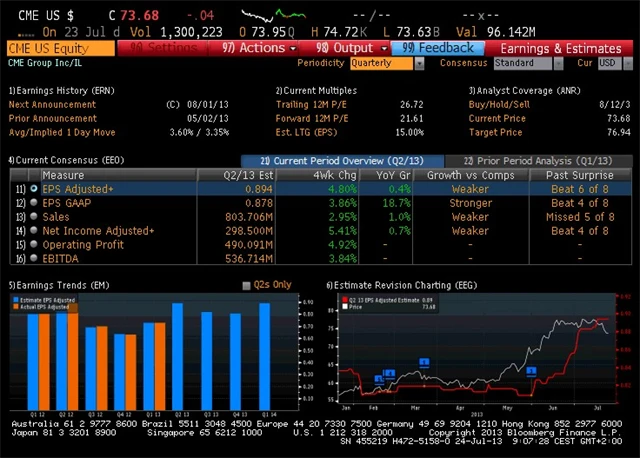Select the EPS GAAP row radio button
This screenshot has width=640, height=458.
(x=34, y=202)
